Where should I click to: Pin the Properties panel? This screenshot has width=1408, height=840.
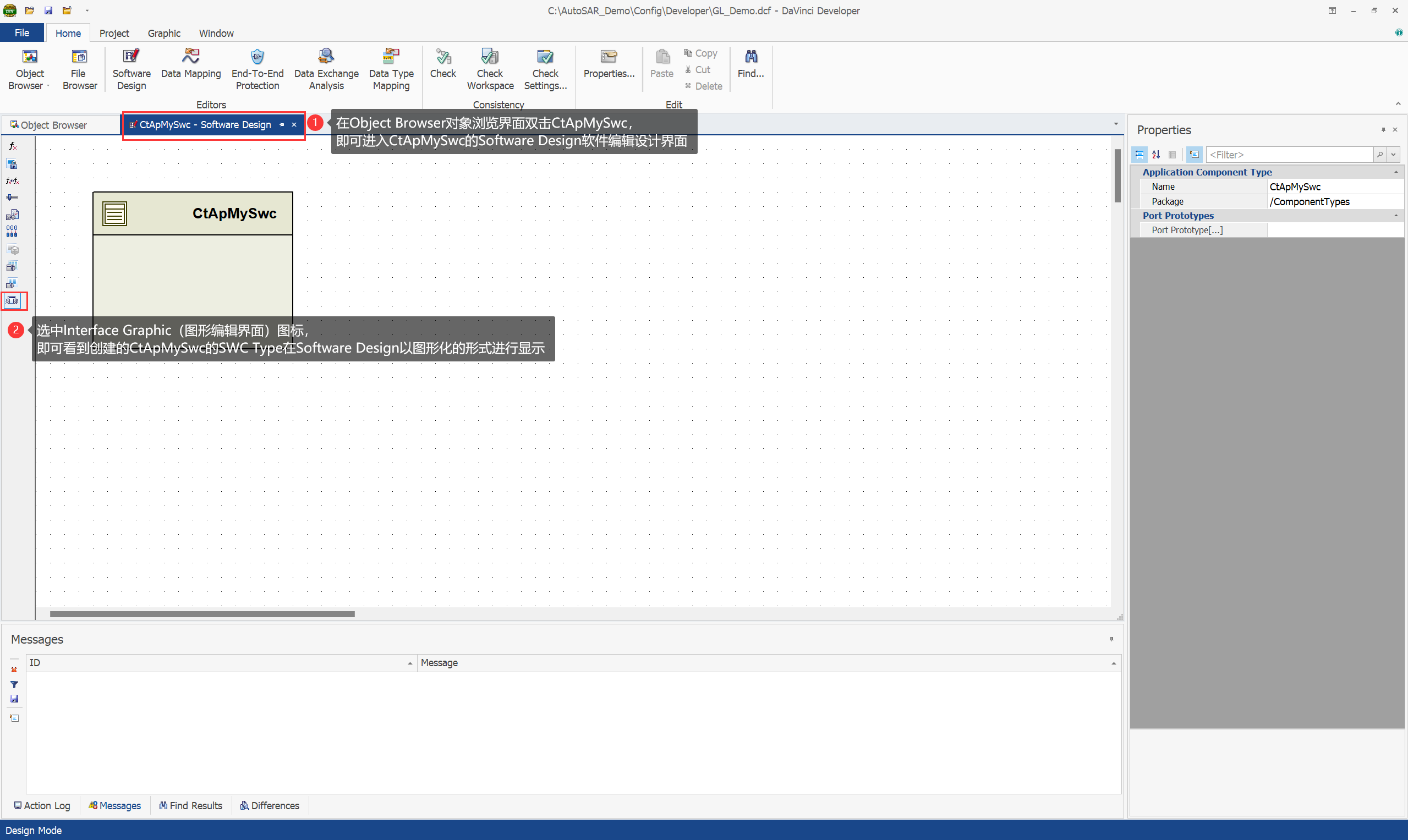(1383, 130)
